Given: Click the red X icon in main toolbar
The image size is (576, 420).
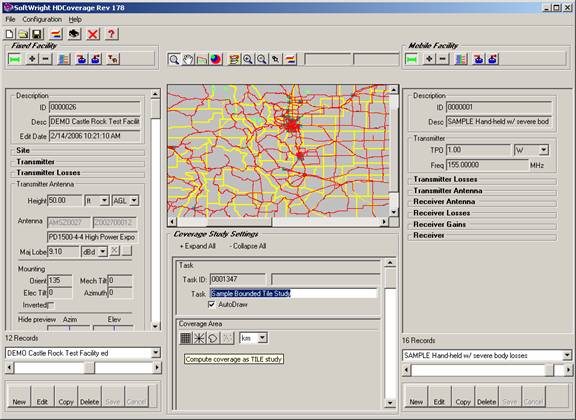Looking at the screenshot, I should click(x=93, y=34).
